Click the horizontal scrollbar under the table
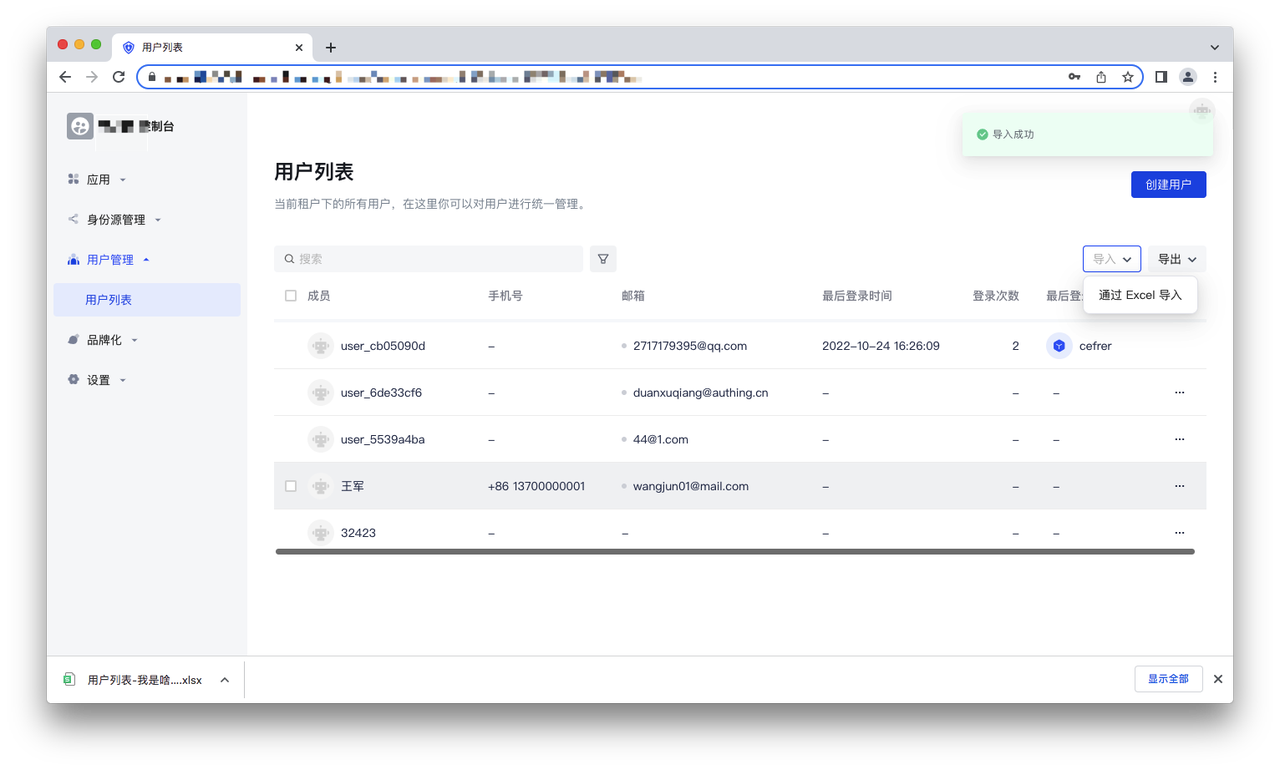The image size is (1280, 770). [x=734, y=551]
